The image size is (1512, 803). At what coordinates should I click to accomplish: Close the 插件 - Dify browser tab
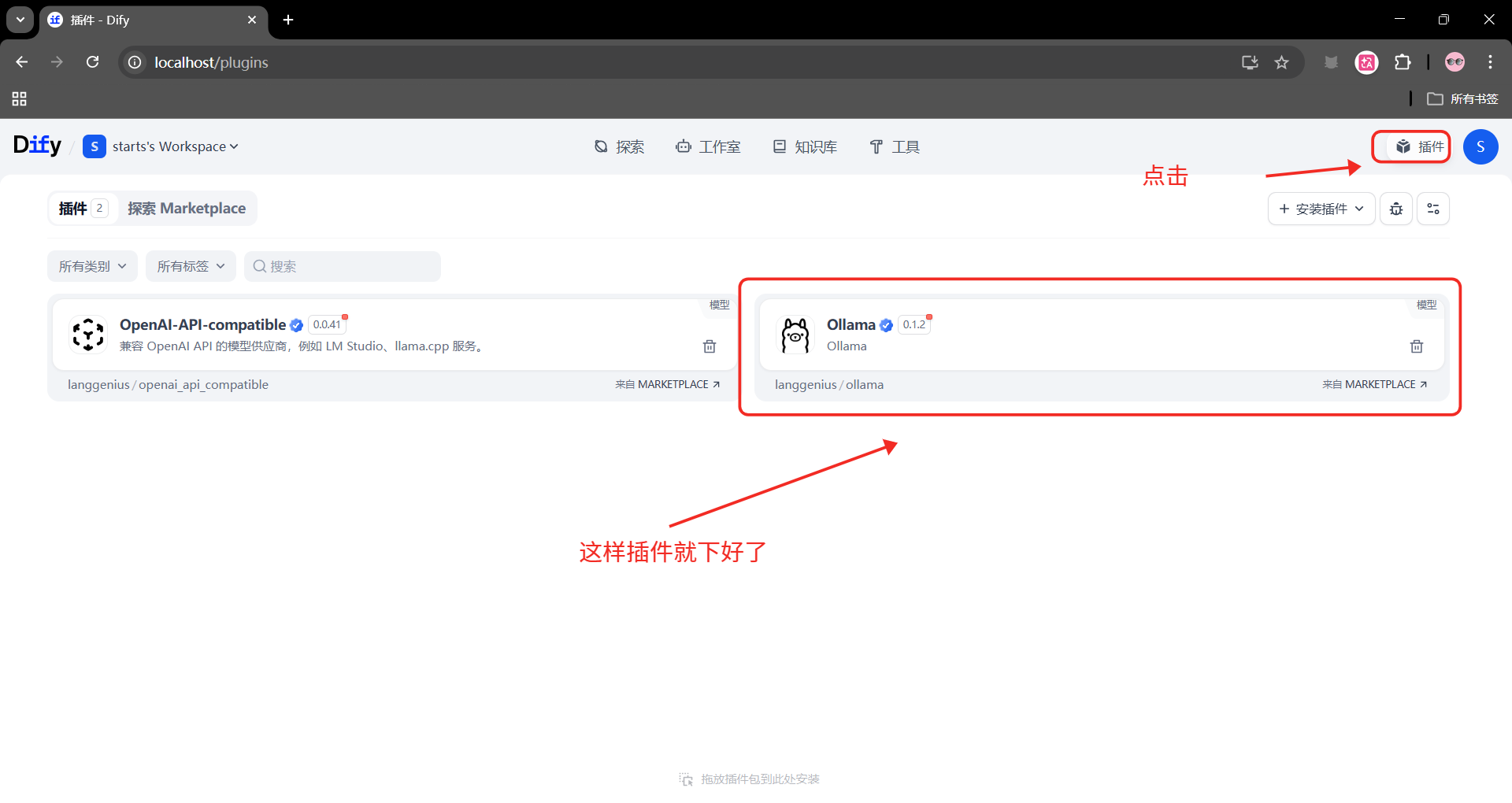click(252, 20)
